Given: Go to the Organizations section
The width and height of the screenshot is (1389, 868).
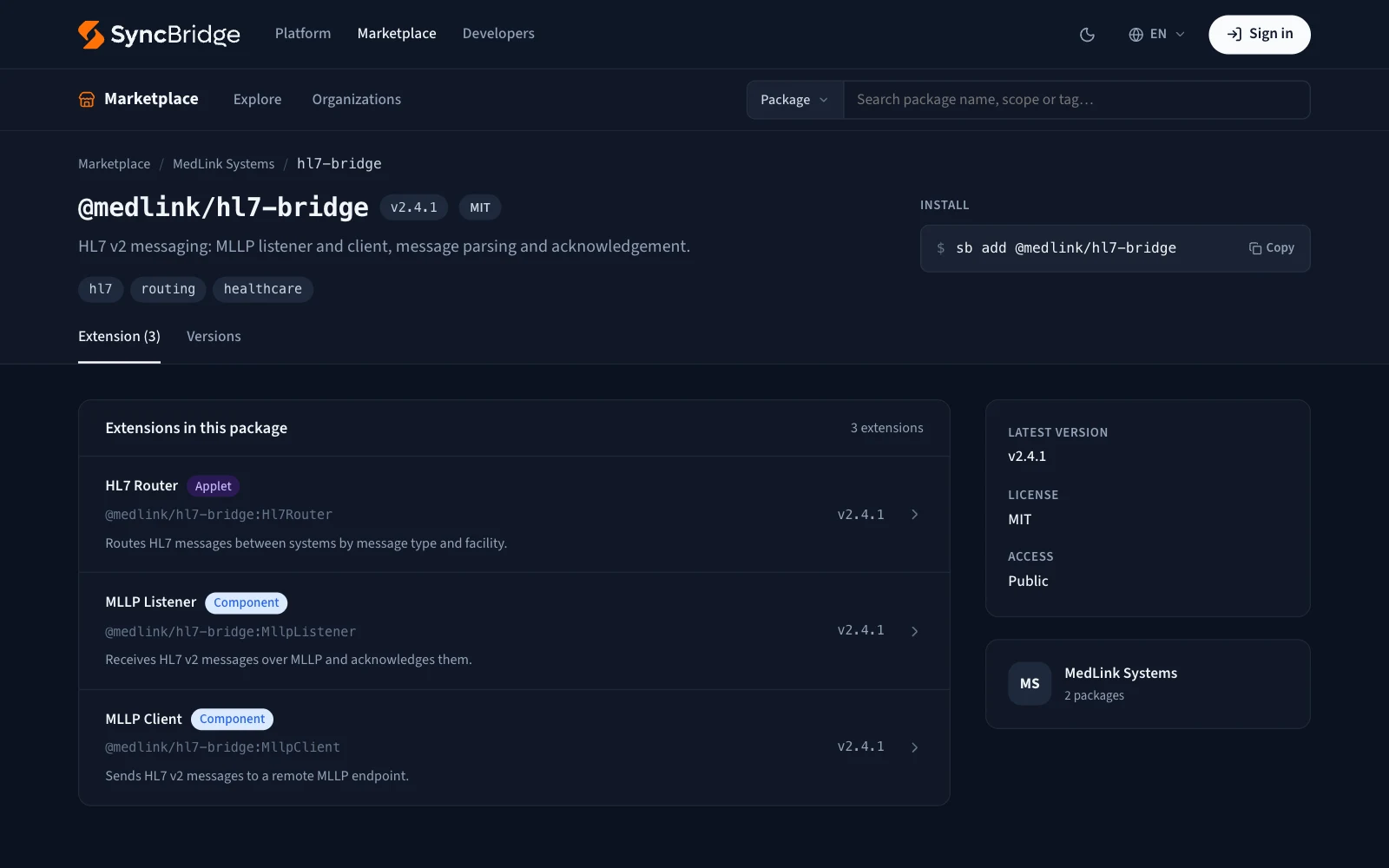Looking at the screenshot, I should coord(357,99).
